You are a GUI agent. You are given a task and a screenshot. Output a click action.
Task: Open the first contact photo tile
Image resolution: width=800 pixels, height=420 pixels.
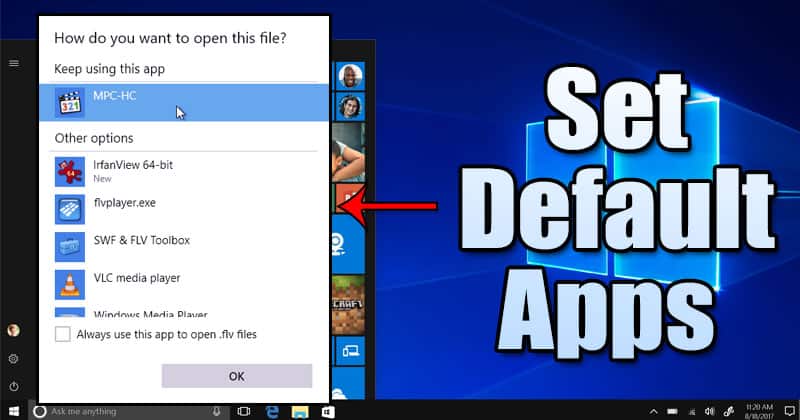pyautogui.click(x=350, y=77)
